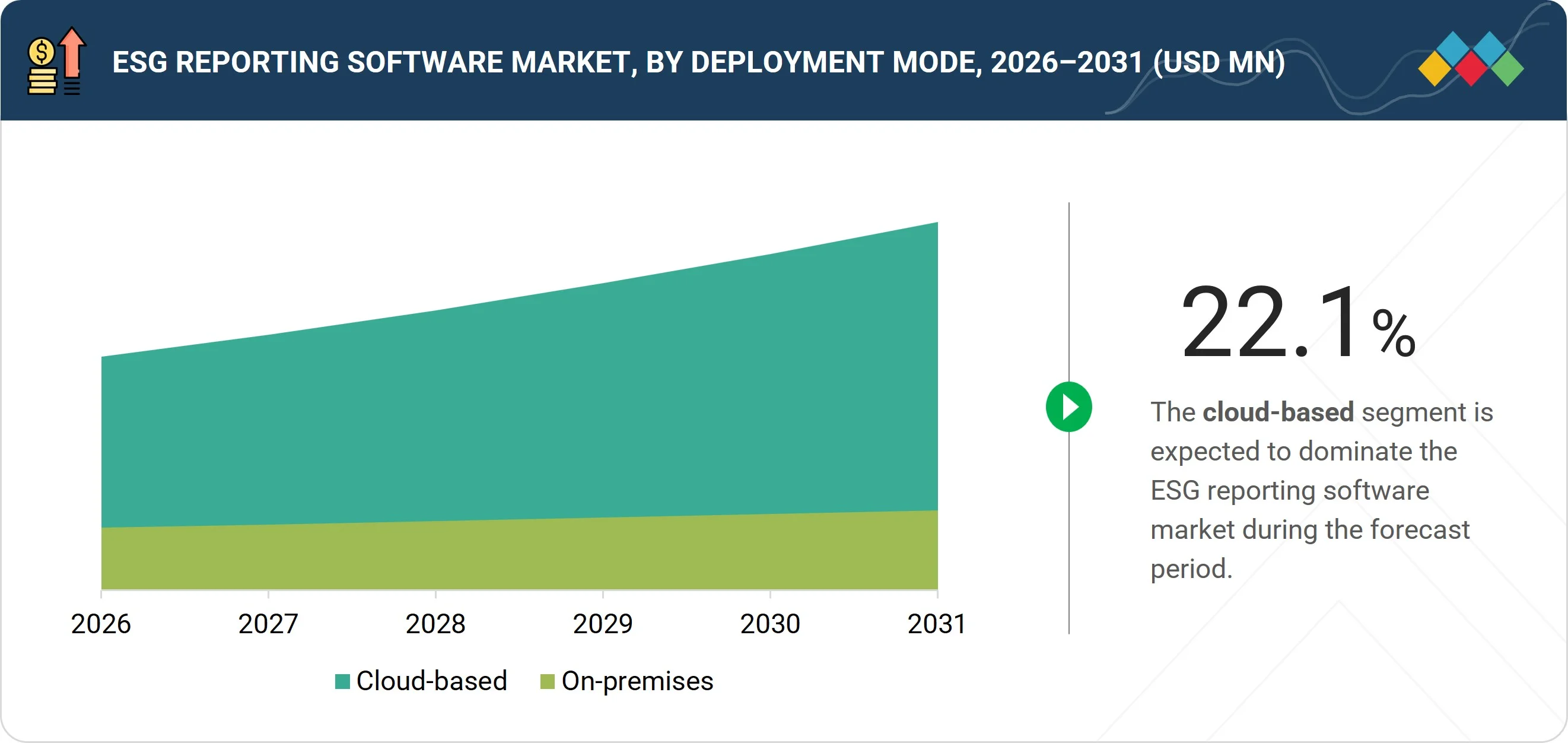Viewport: 1568px width, 743px height.
Task: Select the On-premises legend label
Action: point(637,681)
